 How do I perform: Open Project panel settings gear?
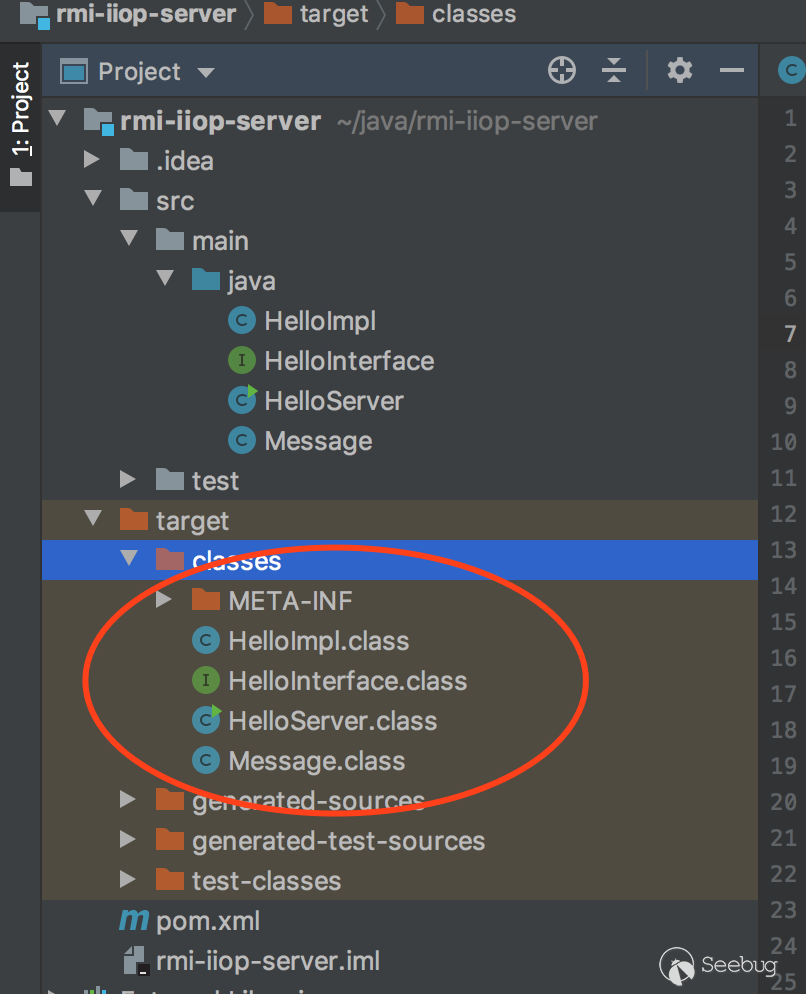(680, 71)
